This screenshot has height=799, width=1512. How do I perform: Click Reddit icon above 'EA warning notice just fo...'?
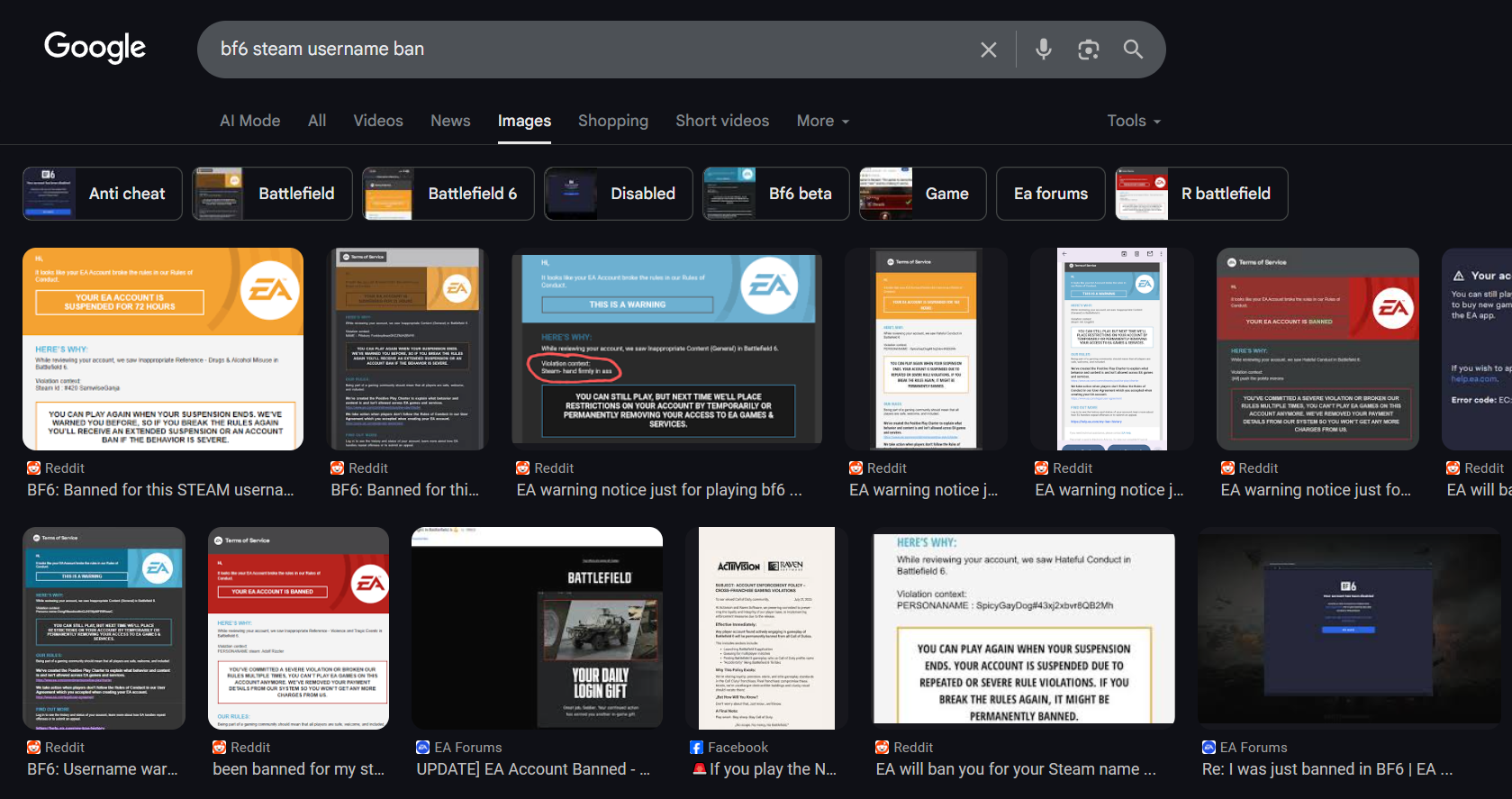pos(1227,468)
